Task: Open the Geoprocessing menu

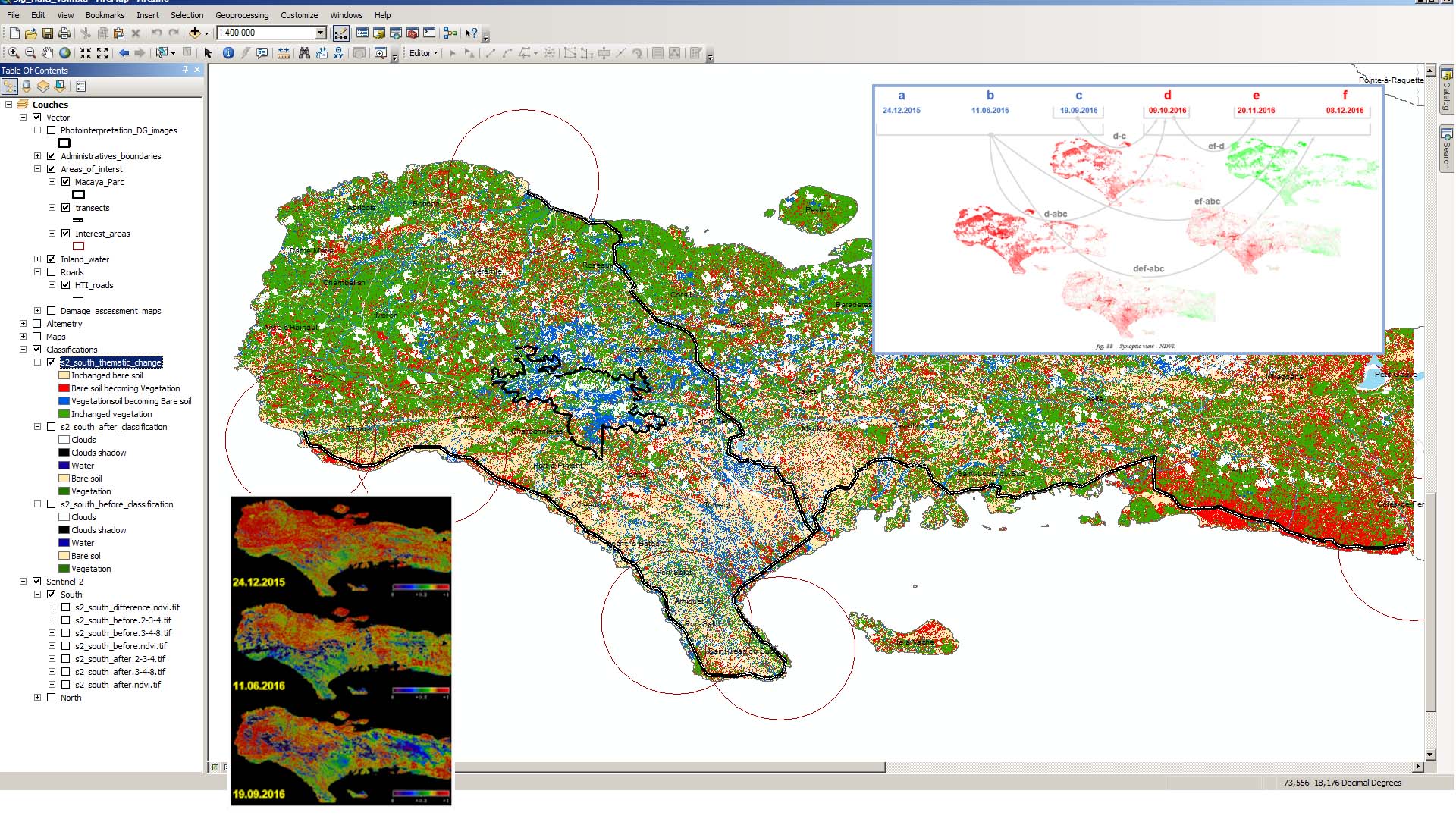Action: [x=242, y=15]
